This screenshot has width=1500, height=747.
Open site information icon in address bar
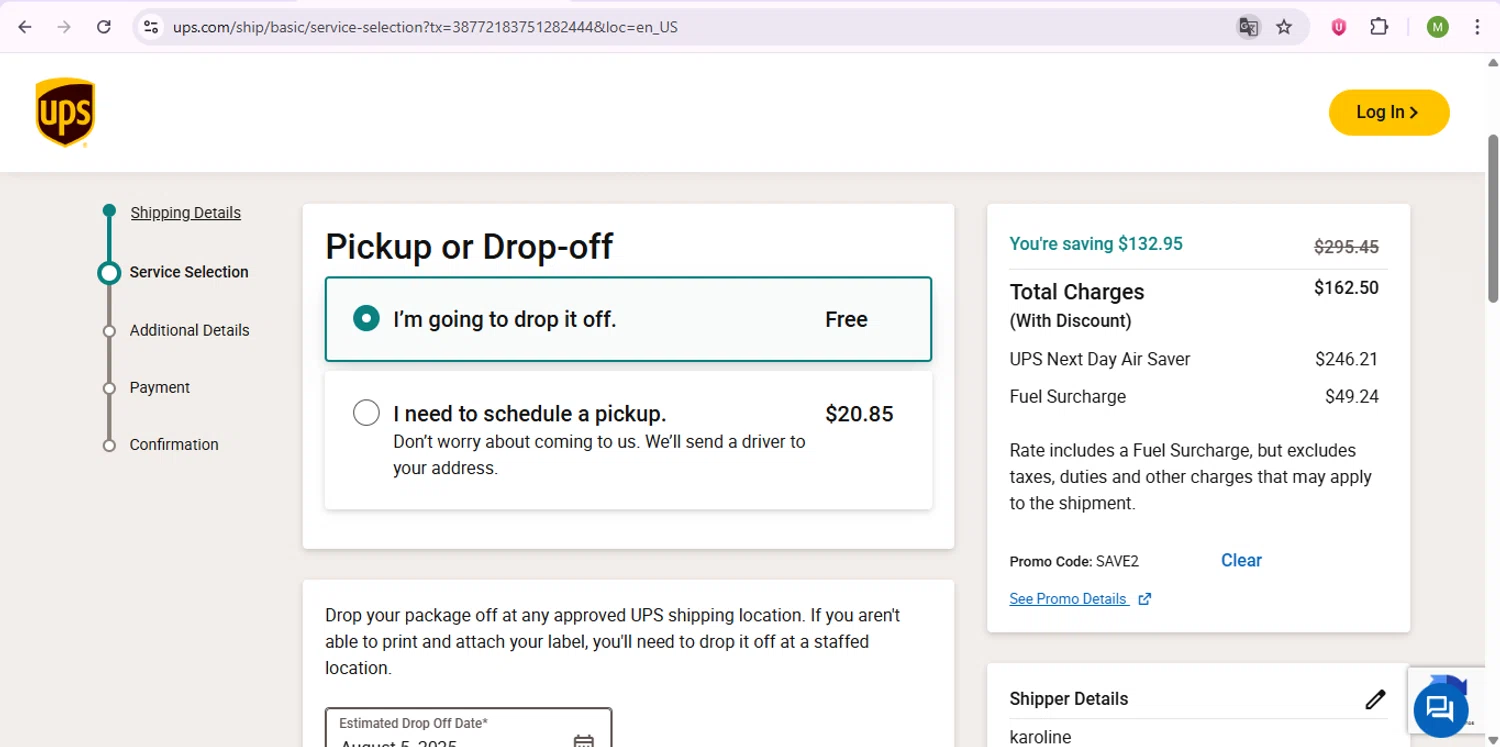(151, 27)
